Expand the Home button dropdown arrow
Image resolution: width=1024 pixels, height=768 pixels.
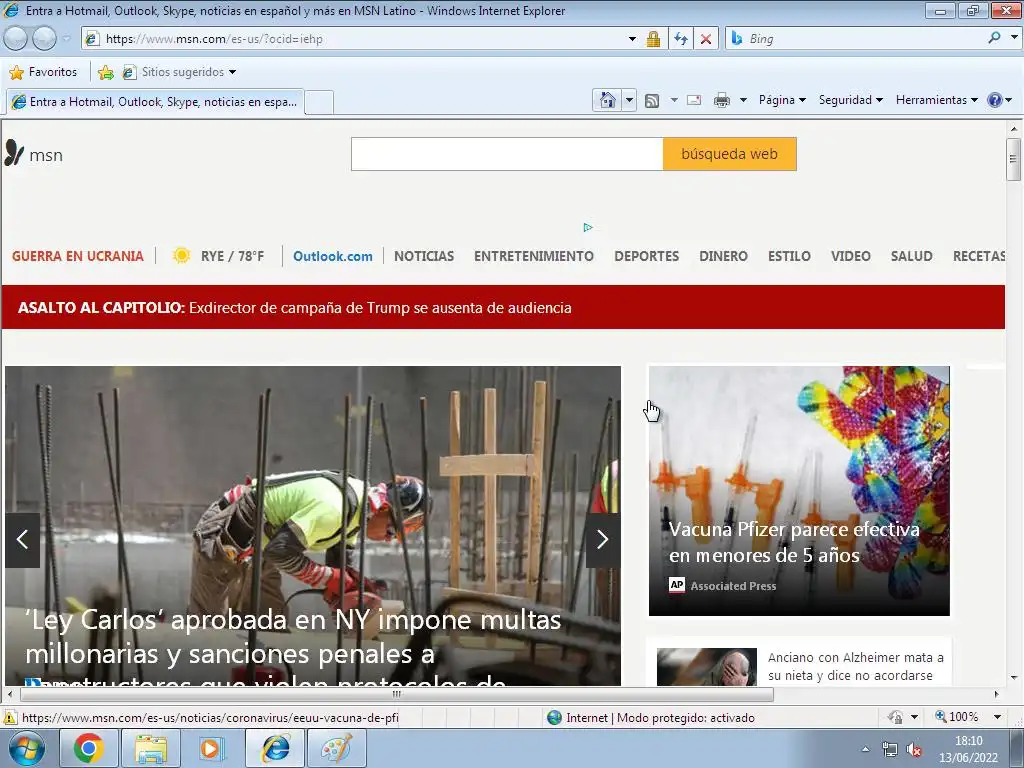[629, 100]
